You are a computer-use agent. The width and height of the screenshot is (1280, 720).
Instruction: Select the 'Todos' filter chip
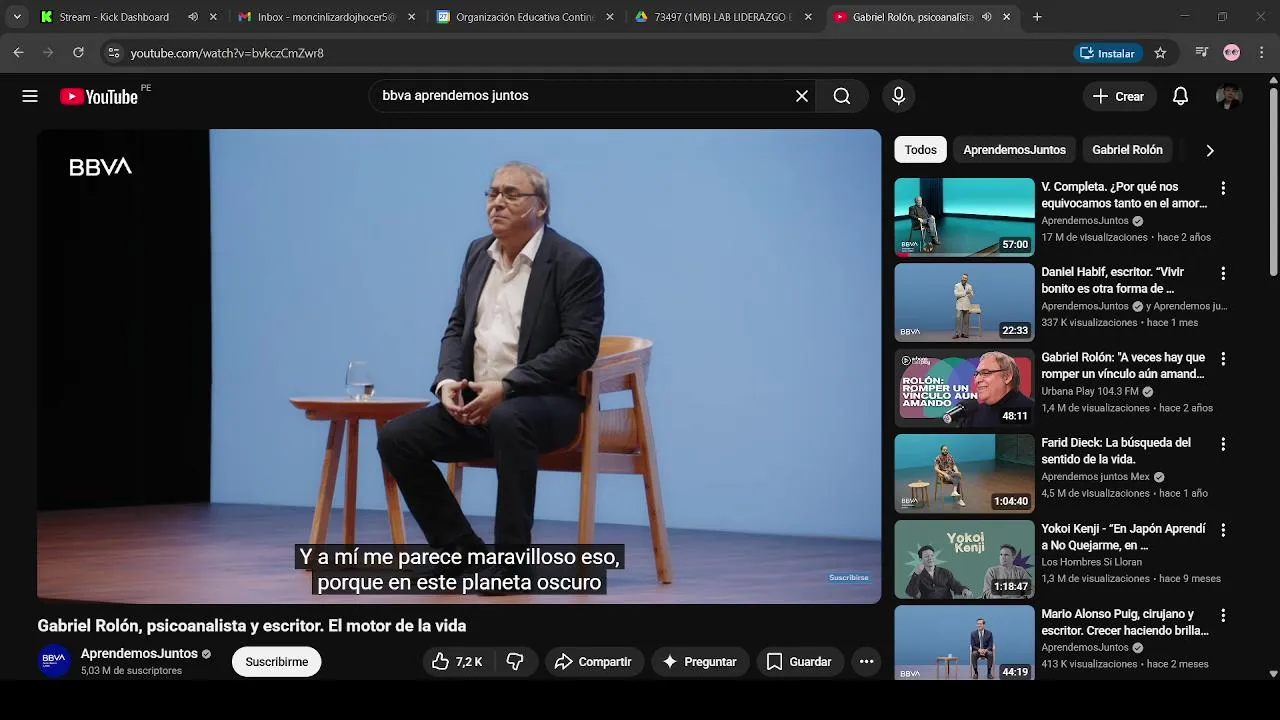coord(920,150)
